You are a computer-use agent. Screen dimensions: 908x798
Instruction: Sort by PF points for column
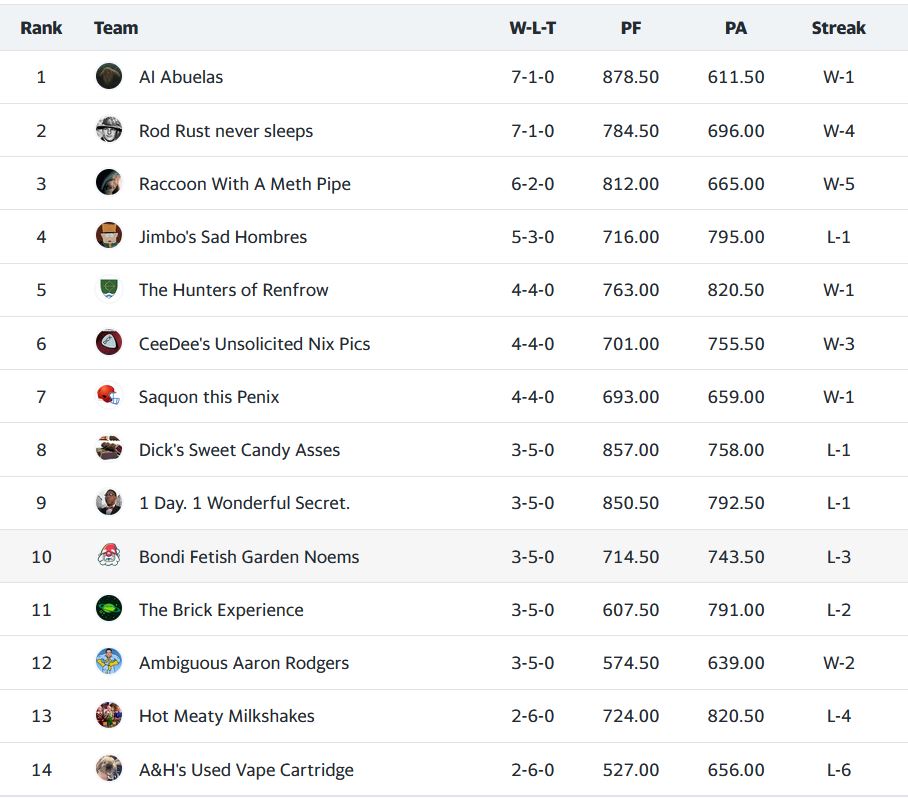point(630,28)
